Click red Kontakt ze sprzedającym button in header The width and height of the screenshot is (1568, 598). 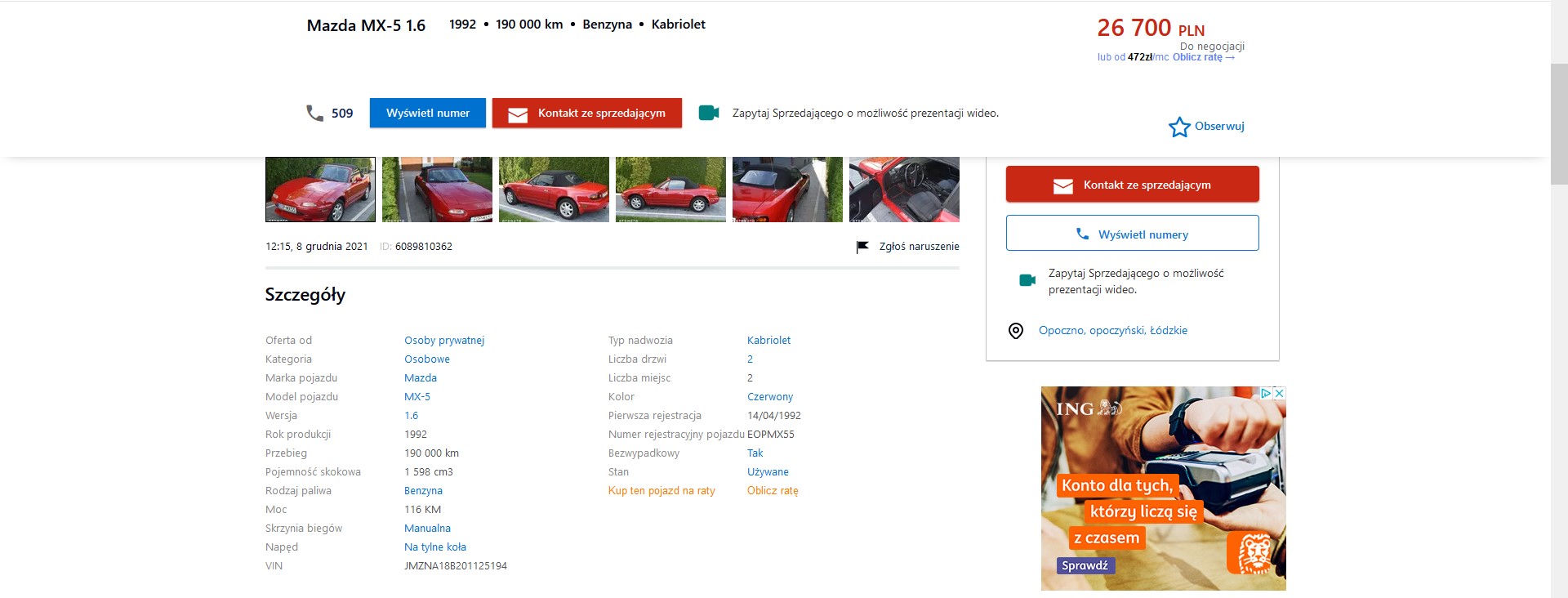pos(587,113)
